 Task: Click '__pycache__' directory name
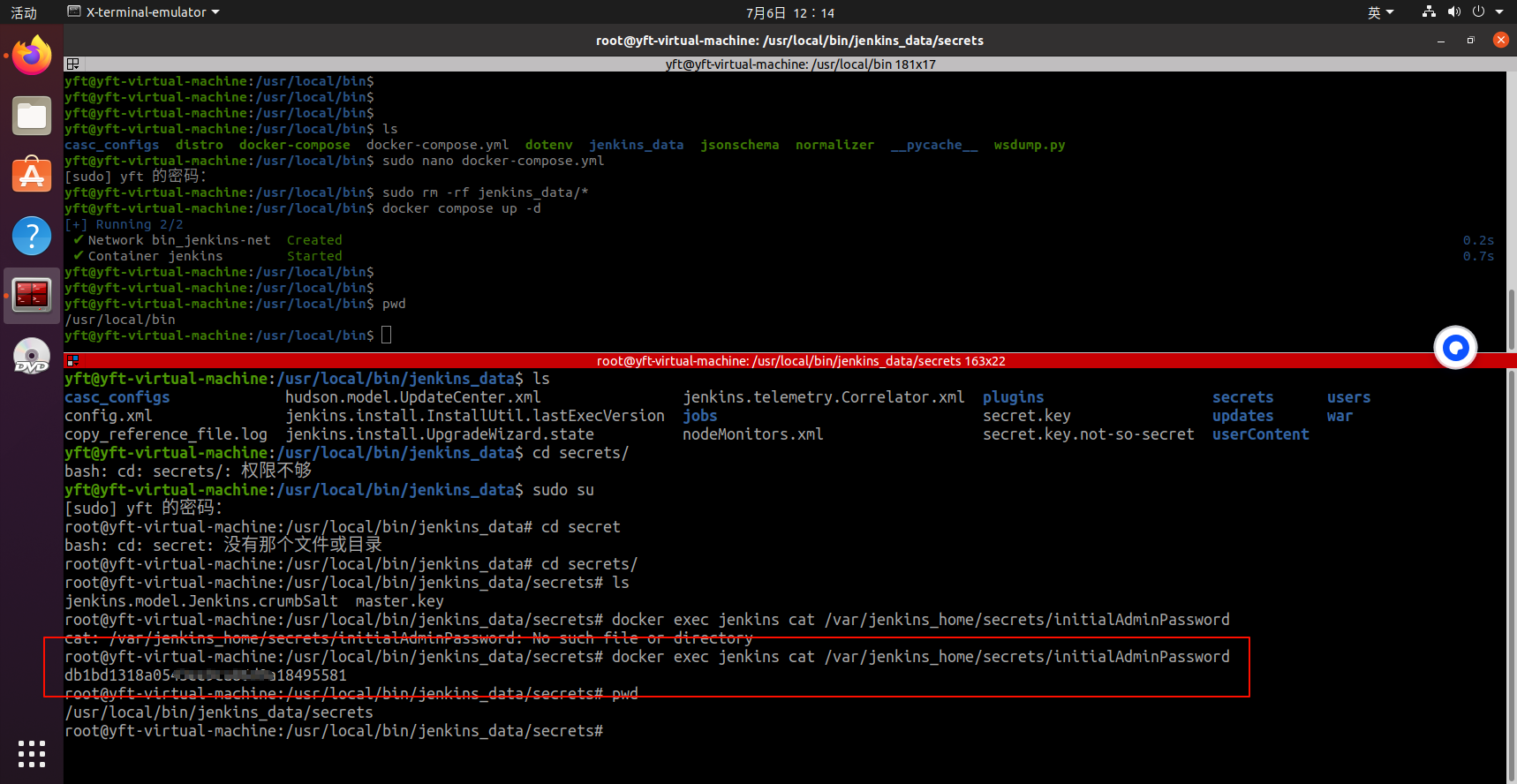coord(934,145)
